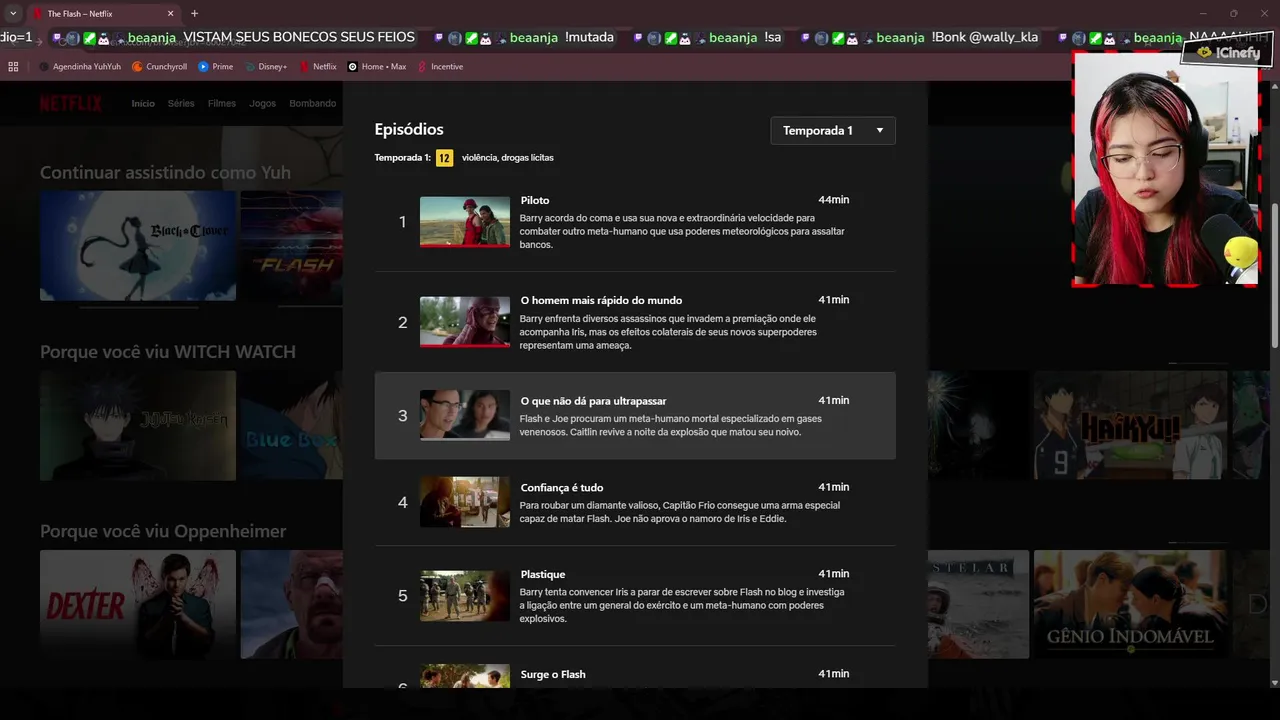Open the Dexter card
The image size is (1280, 720).
[x=138, y=604]
